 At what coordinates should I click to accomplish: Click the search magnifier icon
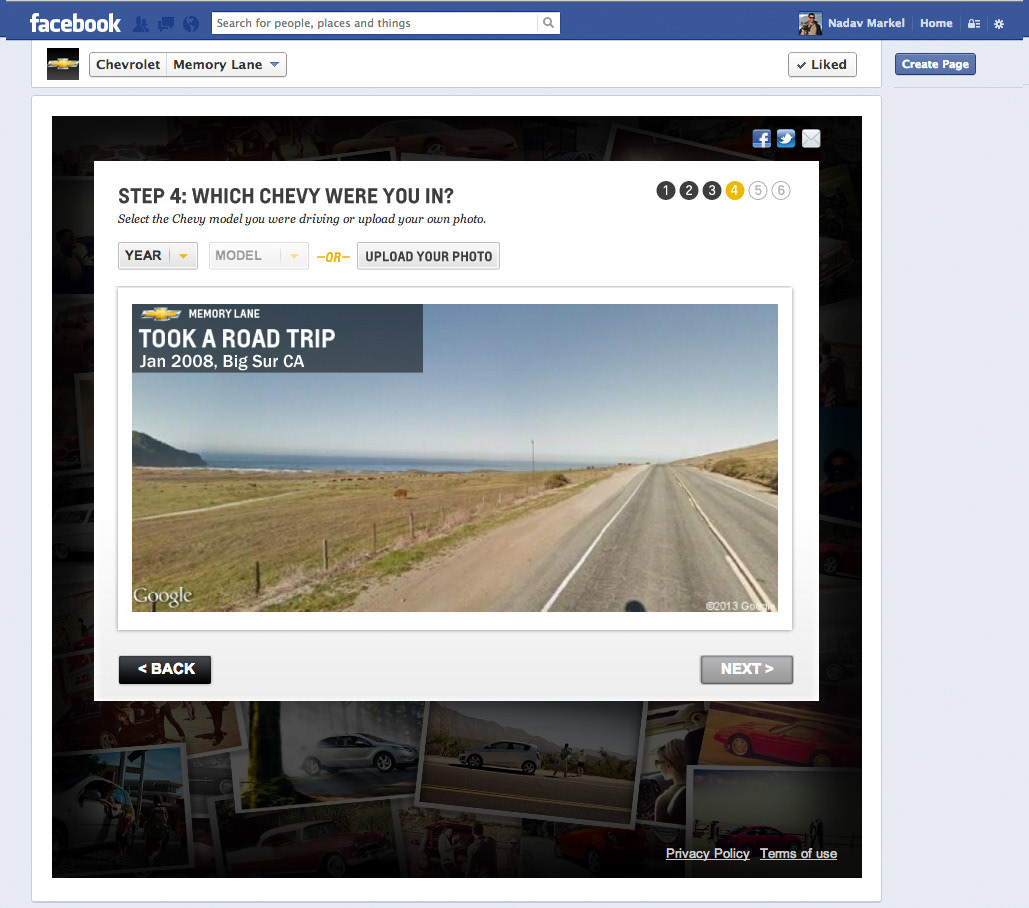pos(549,23)
